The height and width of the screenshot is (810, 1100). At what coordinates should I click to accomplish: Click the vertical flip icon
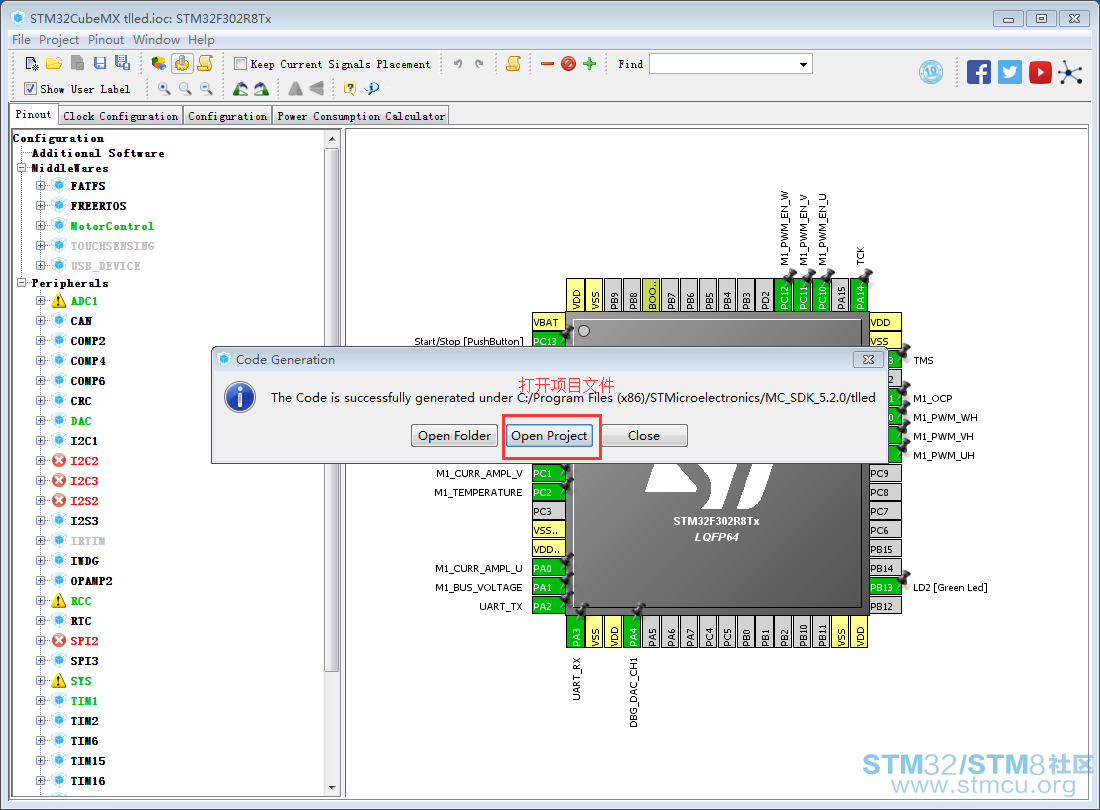tap(316, 88)
